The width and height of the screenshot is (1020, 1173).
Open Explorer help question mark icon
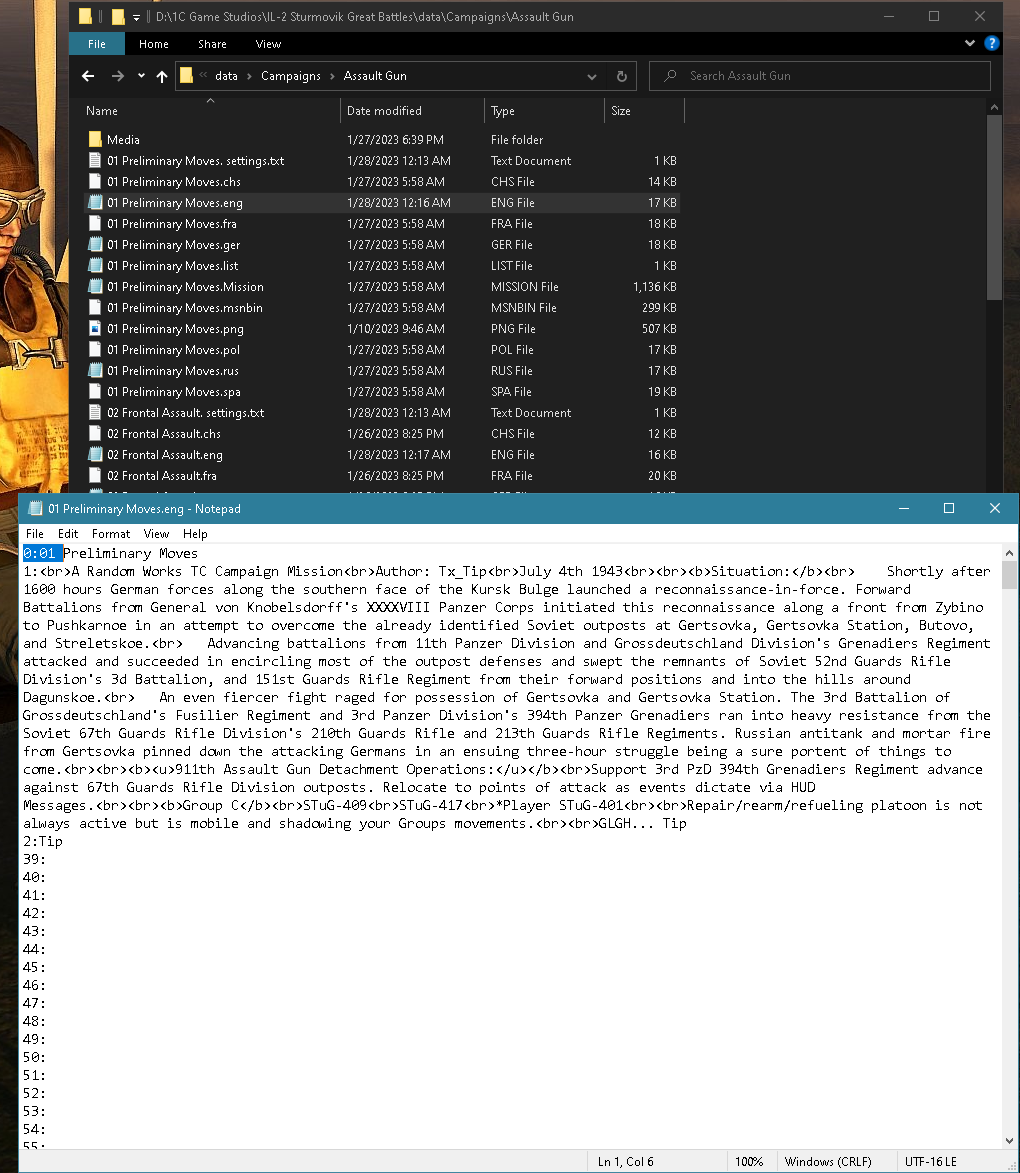click(992, 43)
